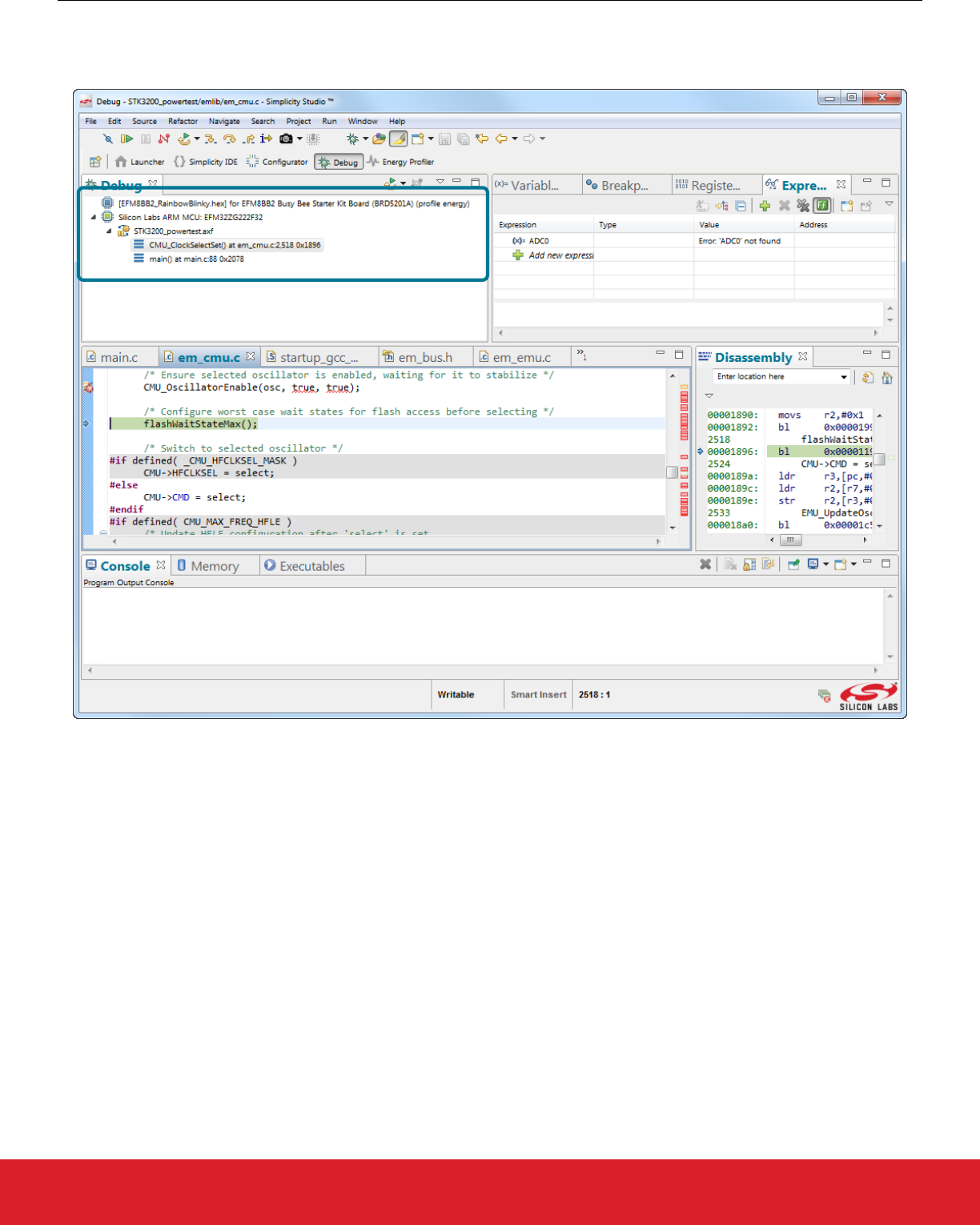This screenshot has width=980, height=1225.
Task: Click the red Disconnect toolbar icon
Action: coord(164,139)
